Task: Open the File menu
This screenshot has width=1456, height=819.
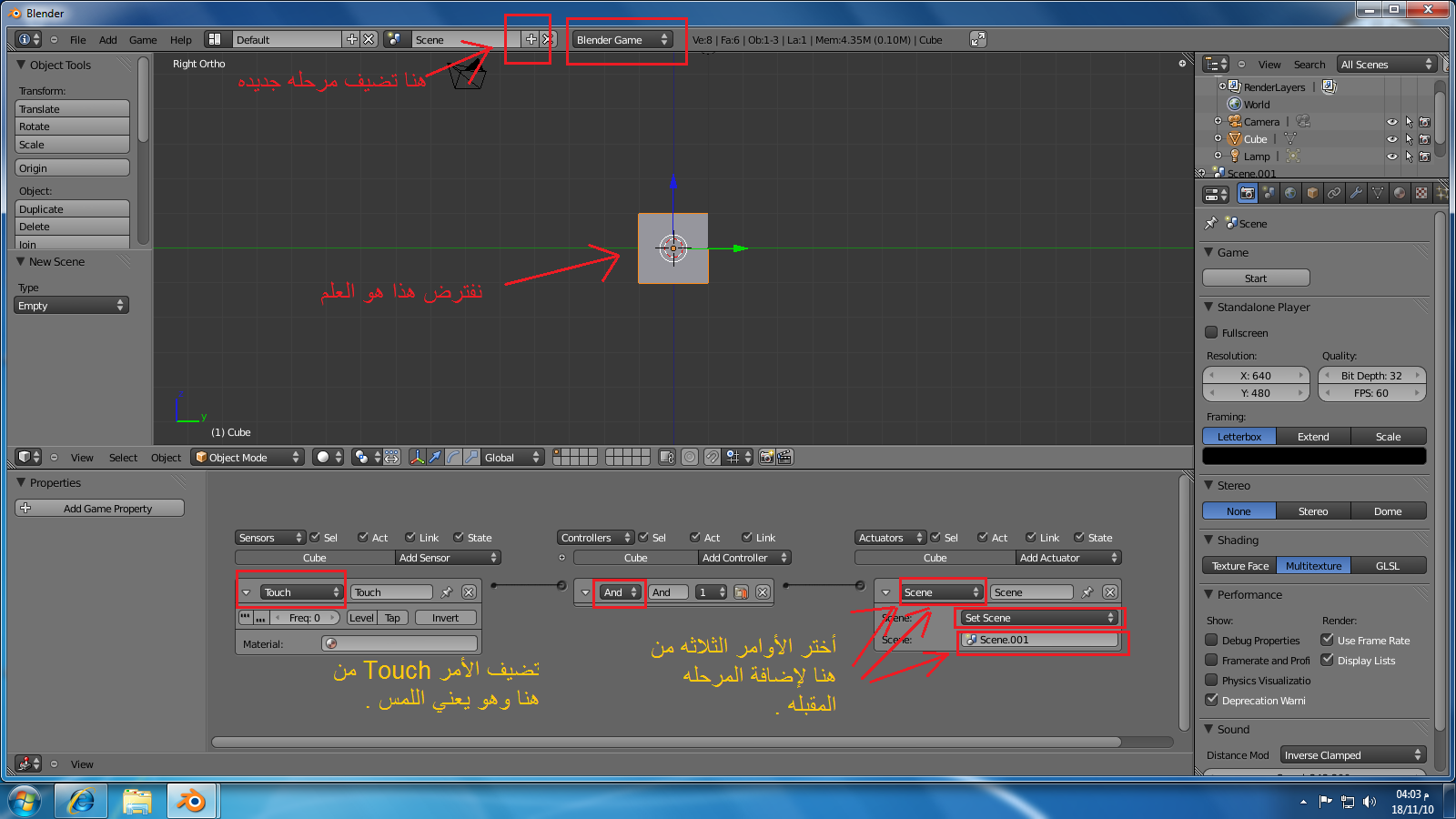Action: coord(78,40)
